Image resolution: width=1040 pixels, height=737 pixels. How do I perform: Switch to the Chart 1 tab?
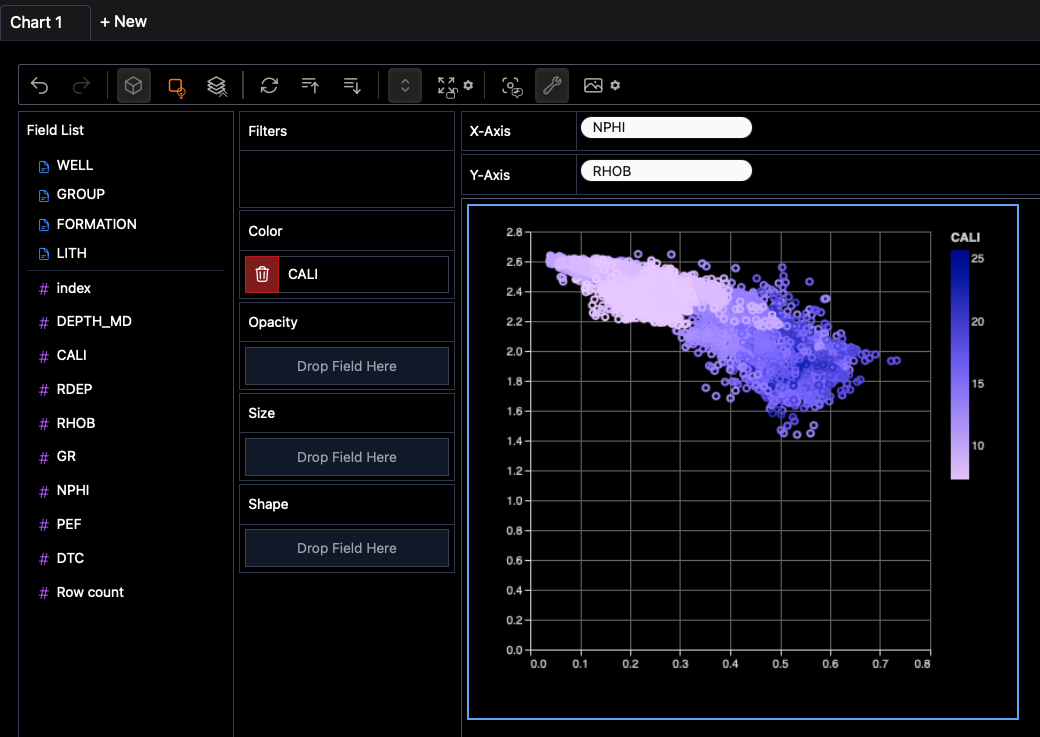(37, 21)
